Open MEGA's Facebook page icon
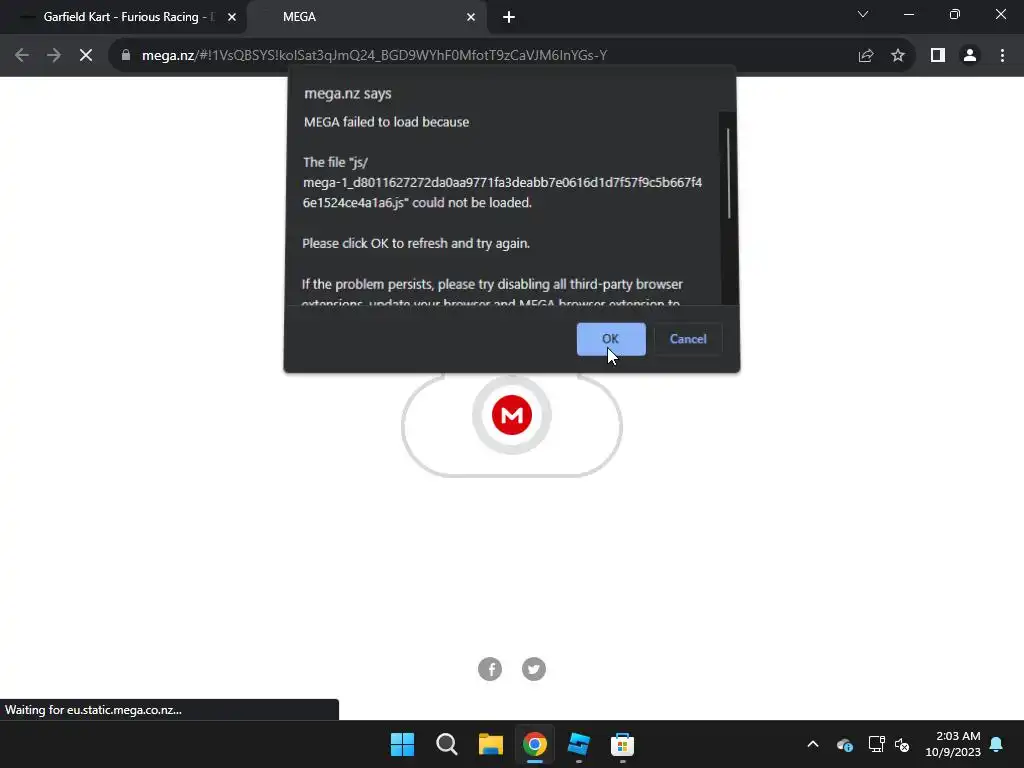Viewport: 1024px width, 768px height. (490, 669)
